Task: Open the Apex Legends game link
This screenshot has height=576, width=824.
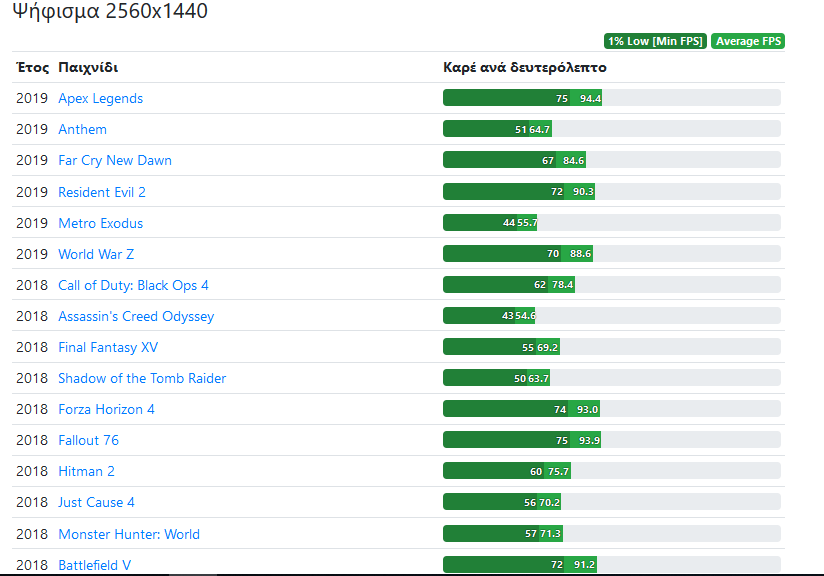Action: (x=100, y=98)
